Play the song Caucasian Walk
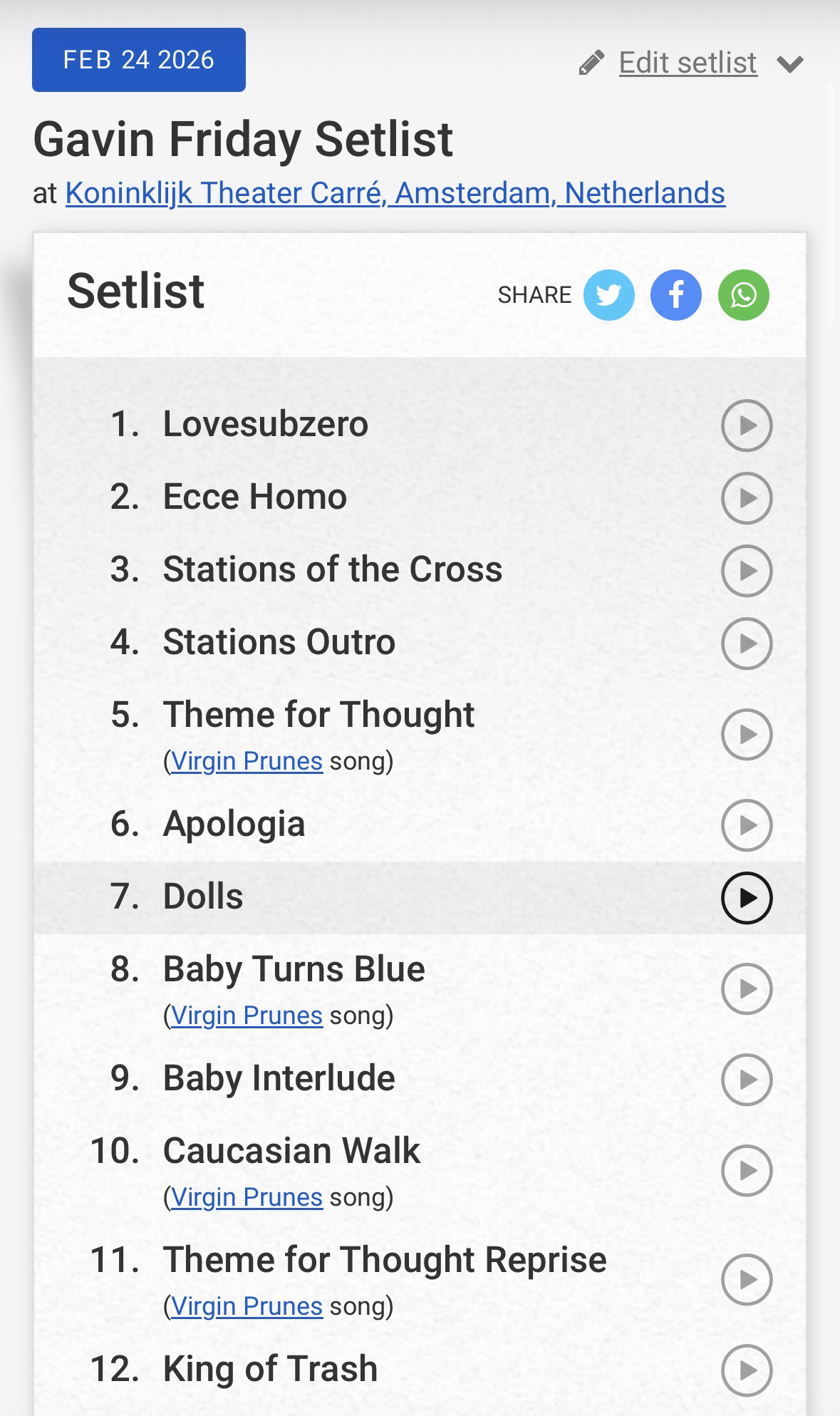This screenshot has width=840, height=1416. pyautogui.click(x=747, y=1170)
